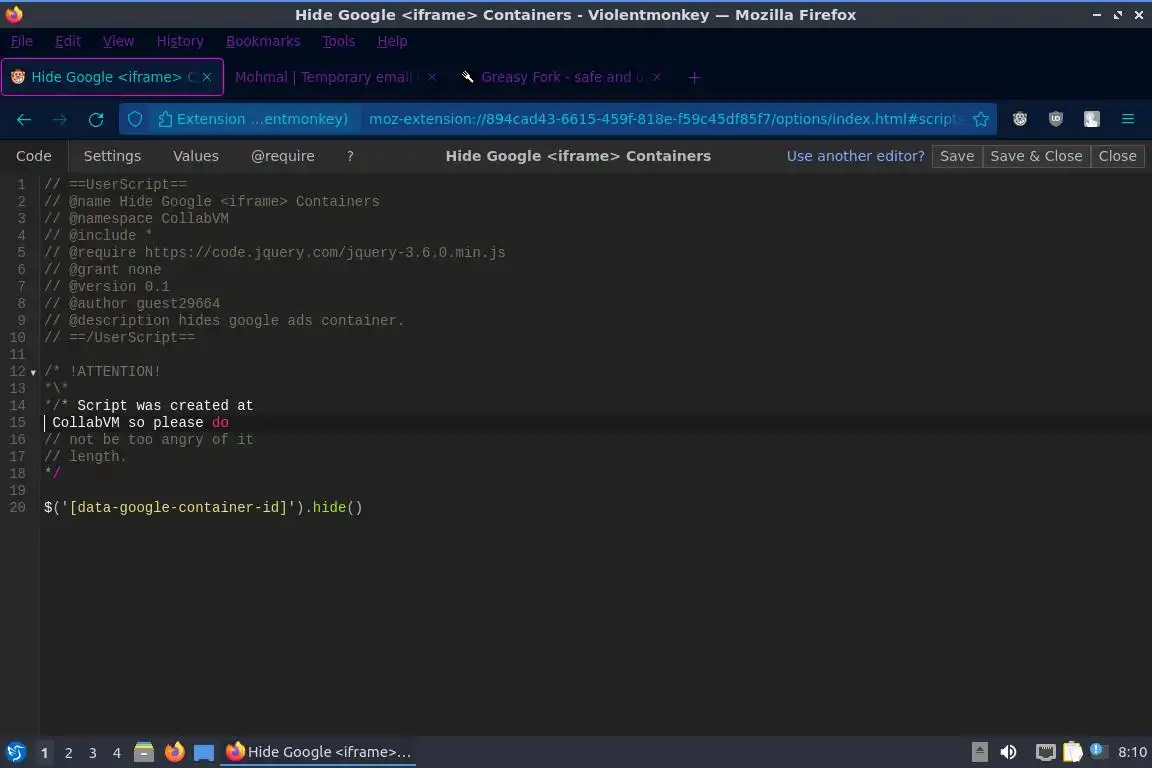Click the @version 0.1 line
Viewport: 1152px width, 768px height.
[x=107, y=286]
